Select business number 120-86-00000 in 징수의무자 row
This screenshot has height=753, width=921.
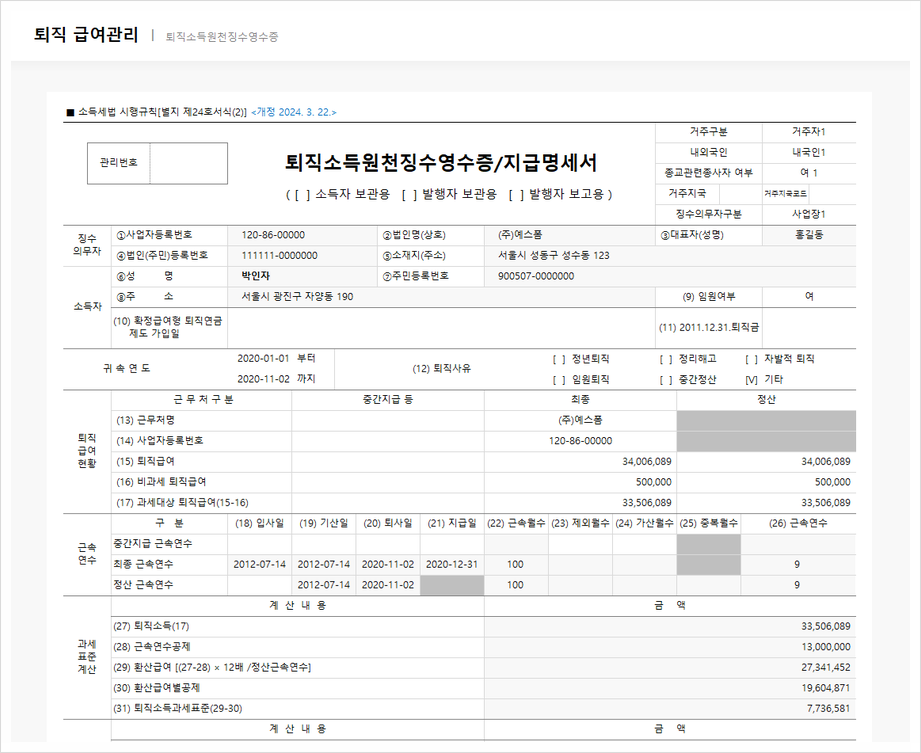point(273,235)
